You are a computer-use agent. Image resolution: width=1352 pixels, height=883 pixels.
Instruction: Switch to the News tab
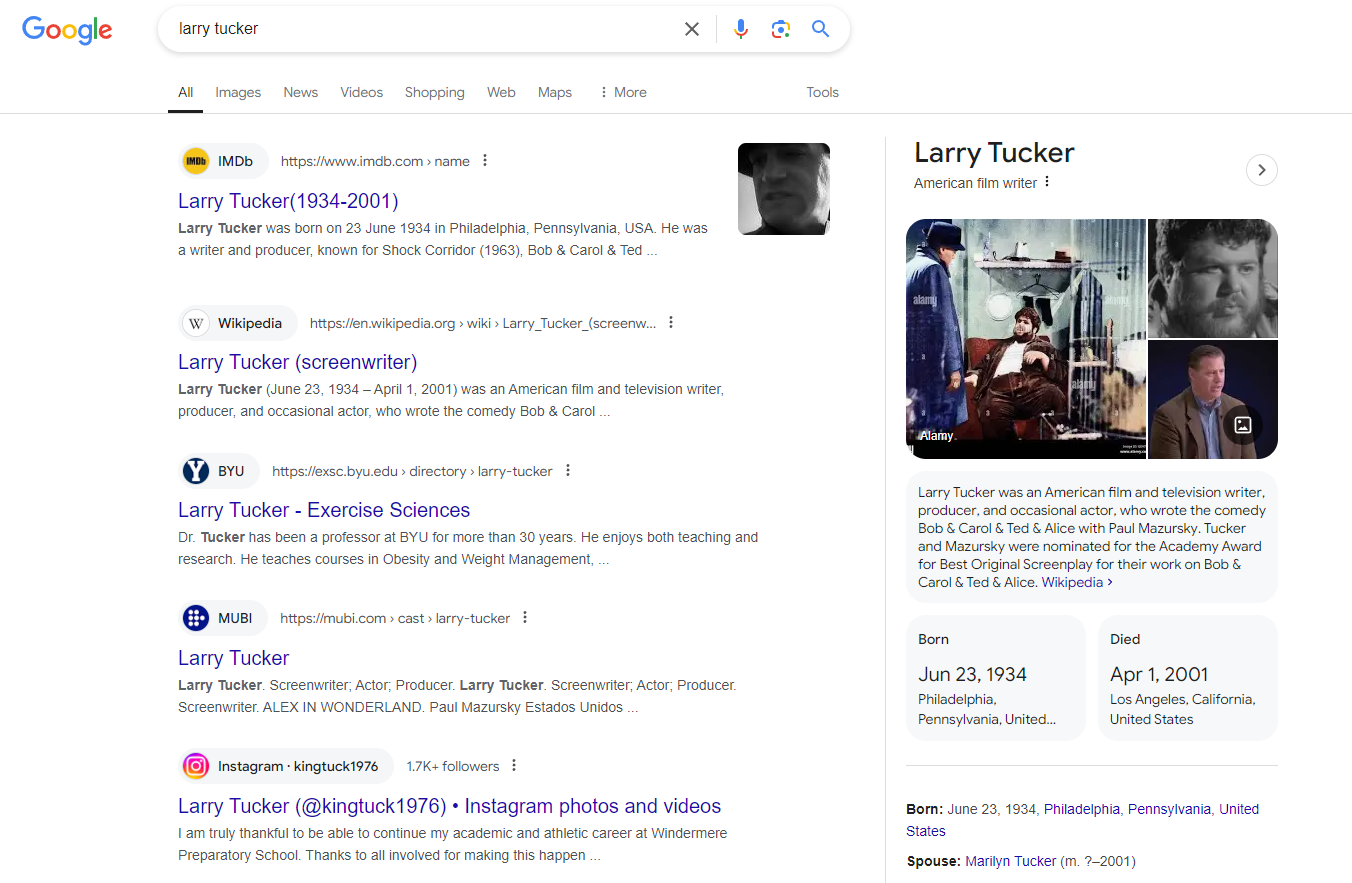point(300,92)
